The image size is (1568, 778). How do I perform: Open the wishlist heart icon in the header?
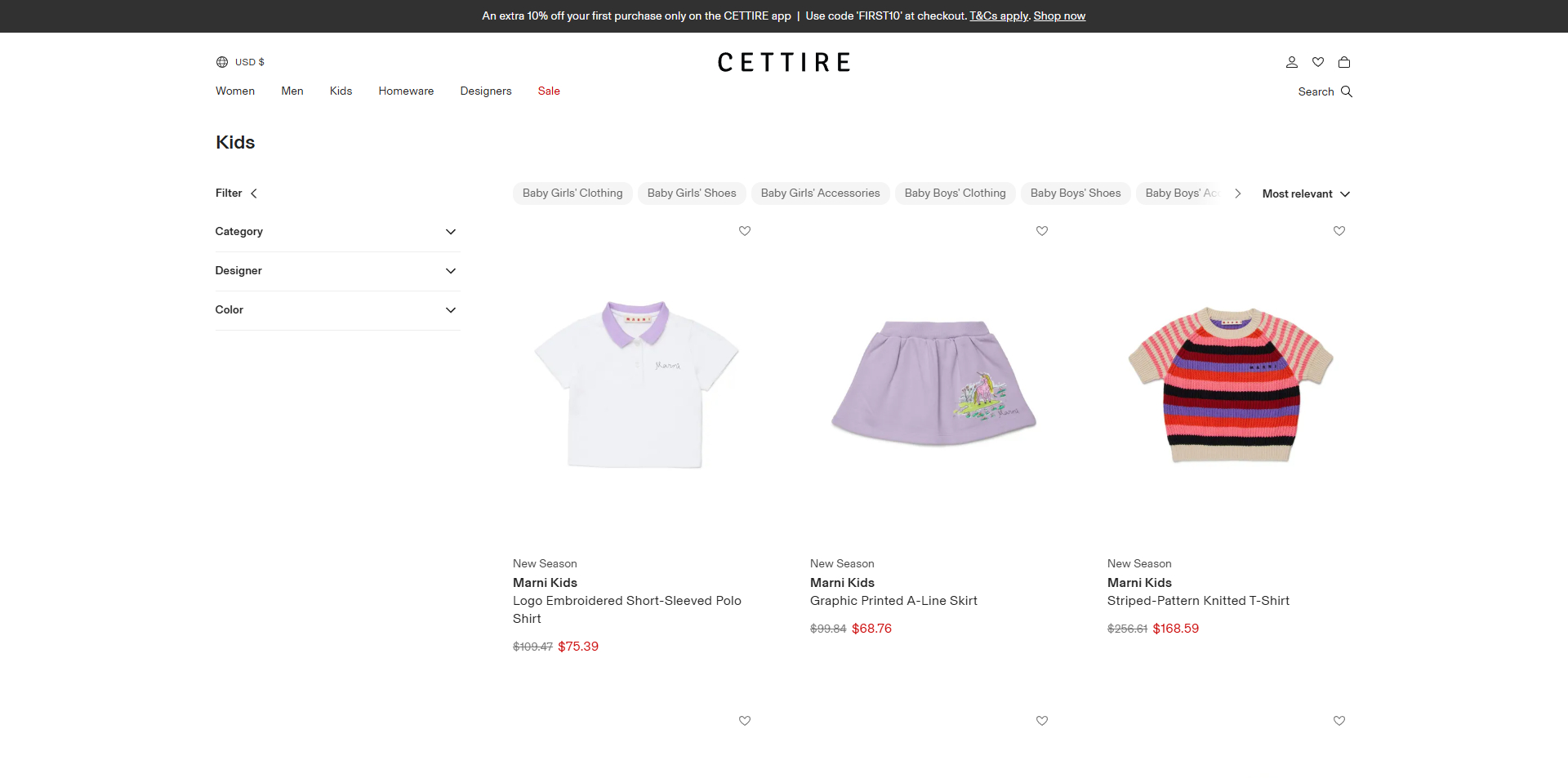pos(1317,62)
